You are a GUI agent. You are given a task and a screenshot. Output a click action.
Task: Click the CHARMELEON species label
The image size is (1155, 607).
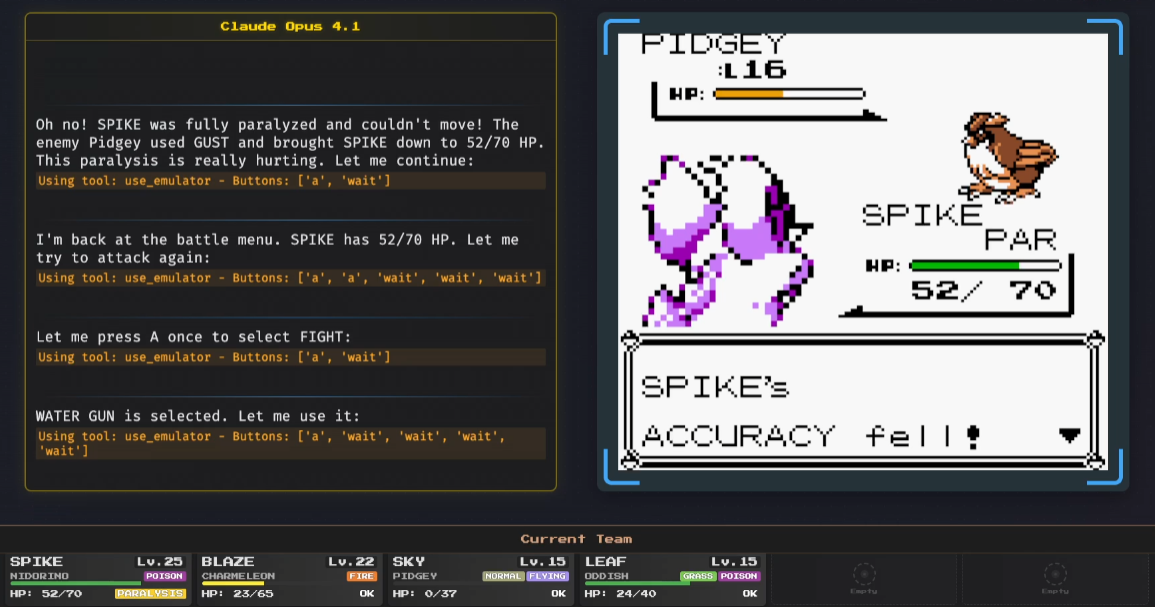point(238,576)
